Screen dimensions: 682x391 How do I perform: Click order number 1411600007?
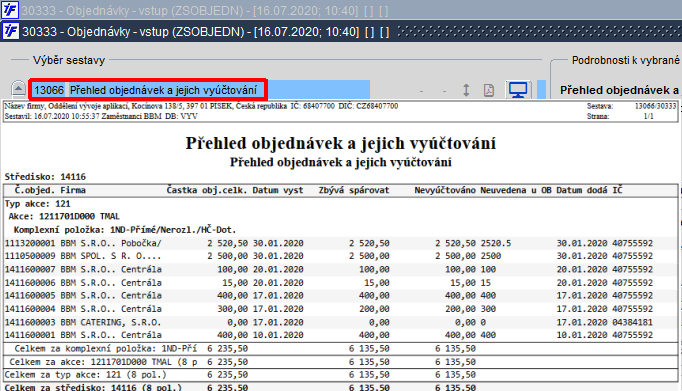pos(30,269)
